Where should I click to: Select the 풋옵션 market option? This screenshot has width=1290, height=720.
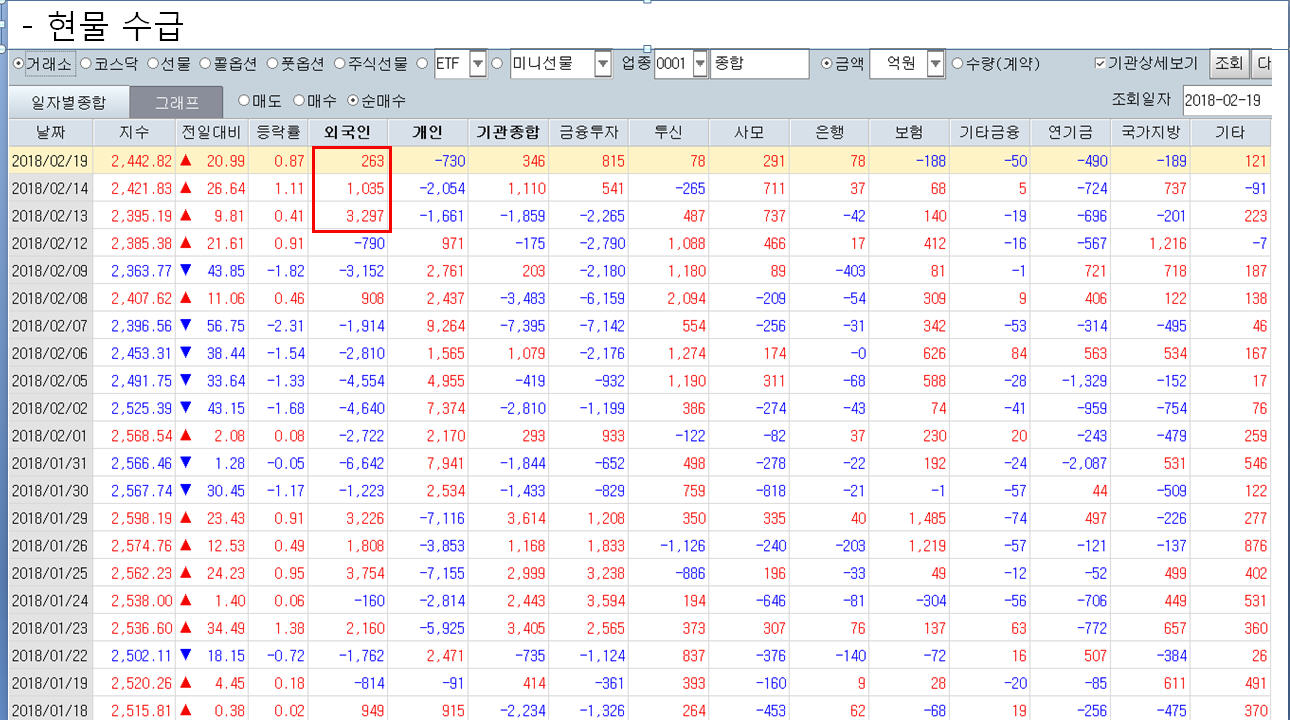pos(273,64)
